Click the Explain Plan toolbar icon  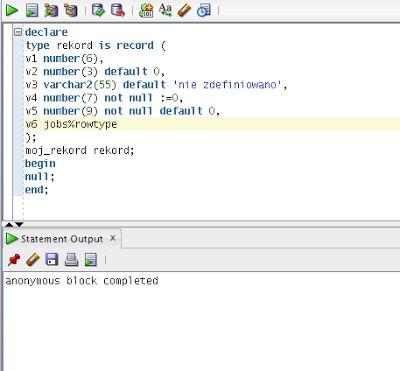51,10
